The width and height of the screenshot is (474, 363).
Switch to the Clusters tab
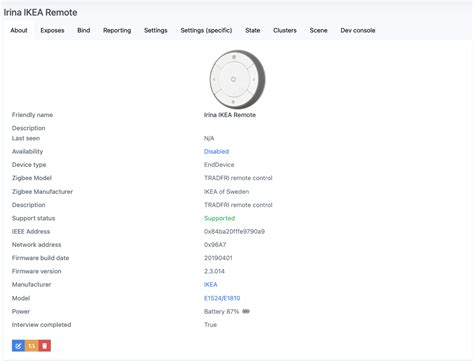coord(285,30)
